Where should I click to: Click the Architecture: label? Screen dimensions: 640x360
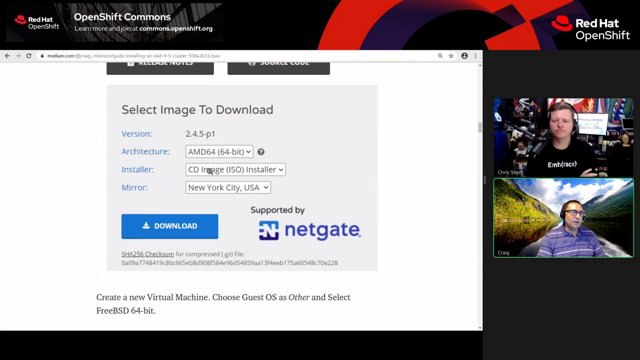point(145,151)
